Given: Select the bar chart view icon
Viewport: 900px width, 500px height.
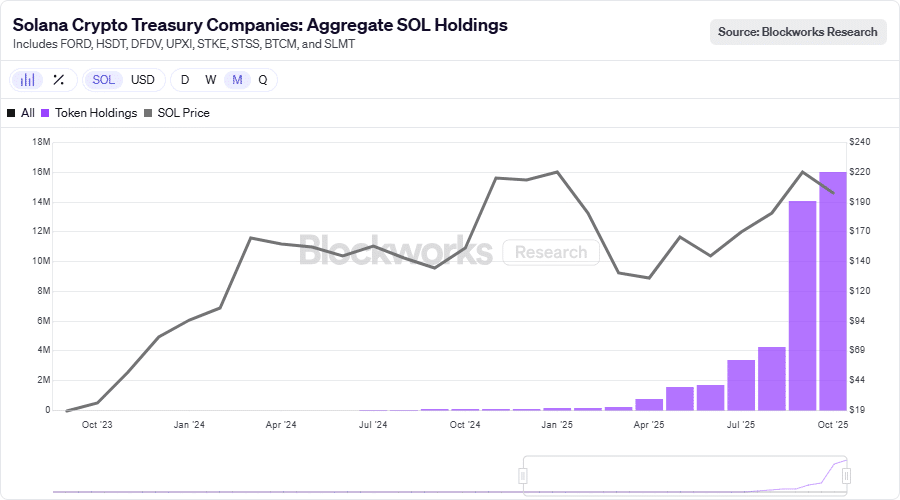Looking at the screenshot, I should click(x=29, y=80).
